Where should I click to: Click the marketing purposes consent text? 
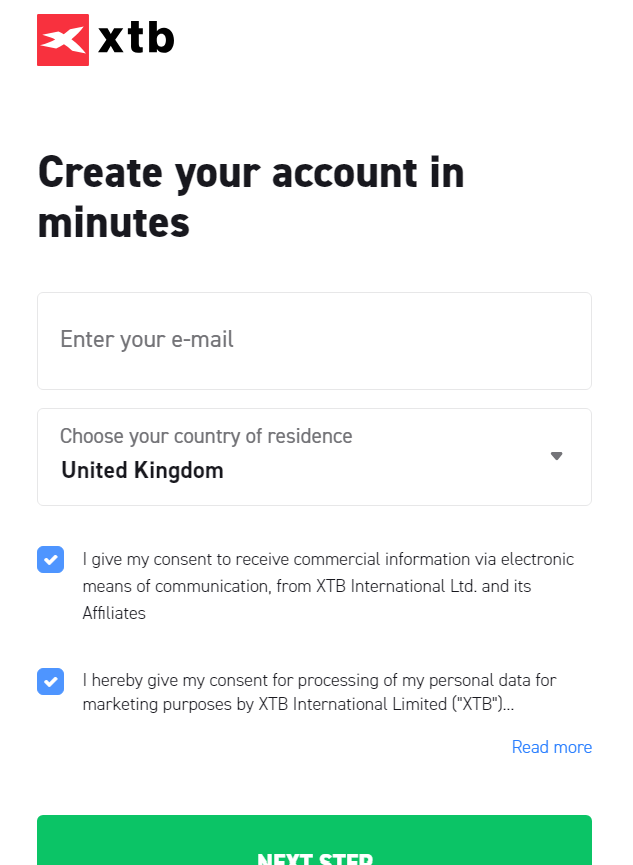click(318, 692)
